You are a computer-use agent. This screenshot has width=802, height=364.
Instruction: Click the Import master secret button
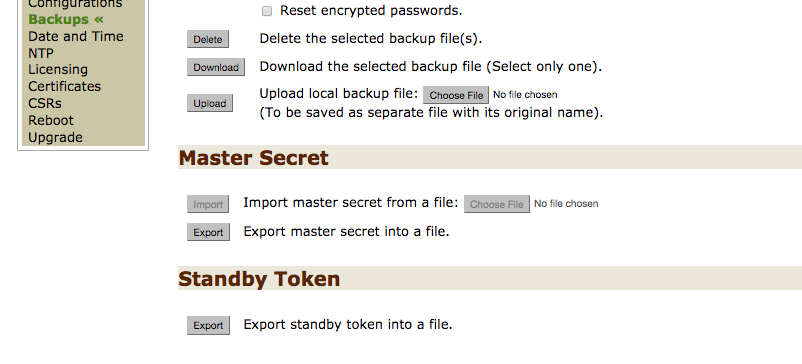click(x=208, y=204)
